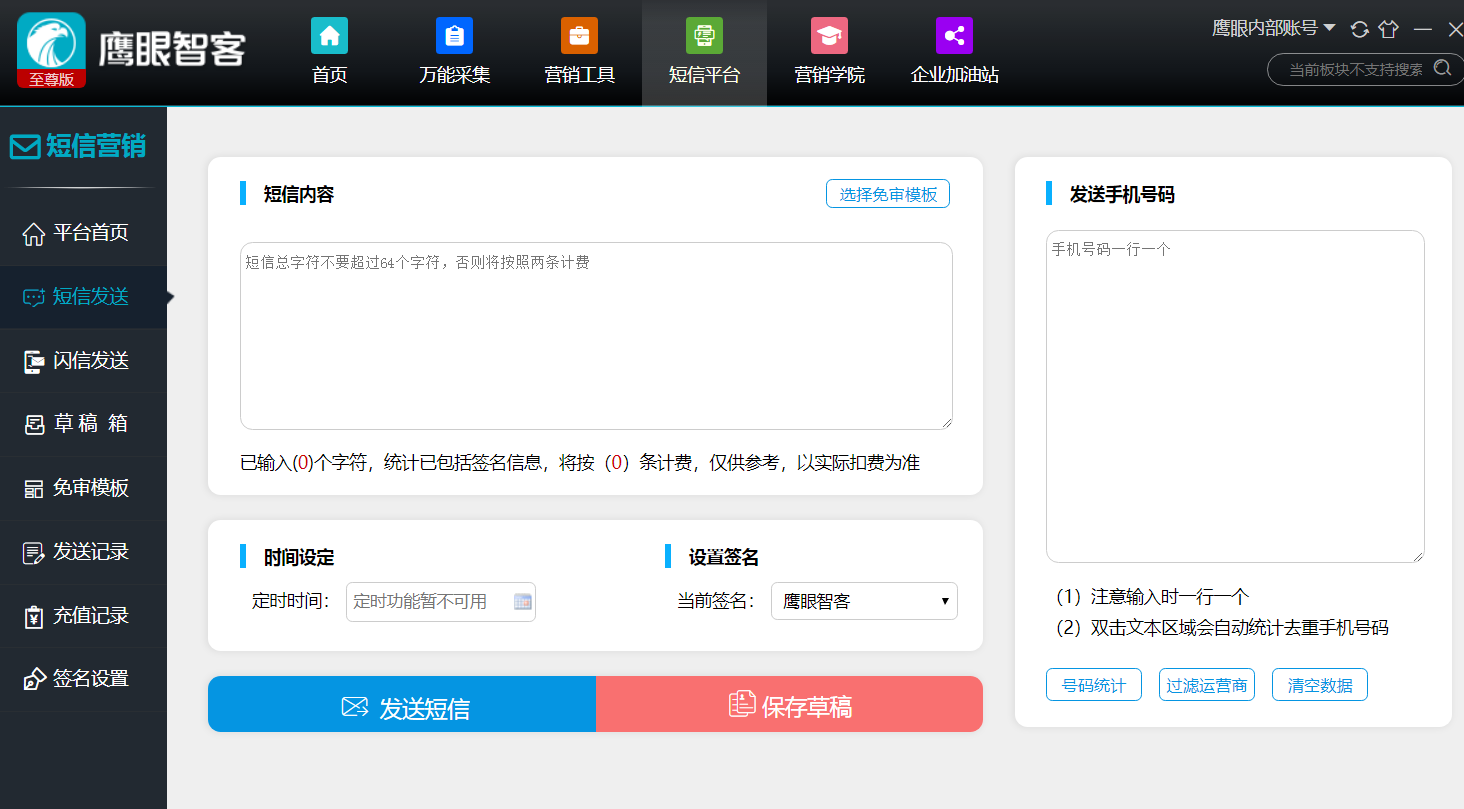Expand the 鹰眼内部账号 account dropdown
Screen dimensions: 1464x809
1273,28
